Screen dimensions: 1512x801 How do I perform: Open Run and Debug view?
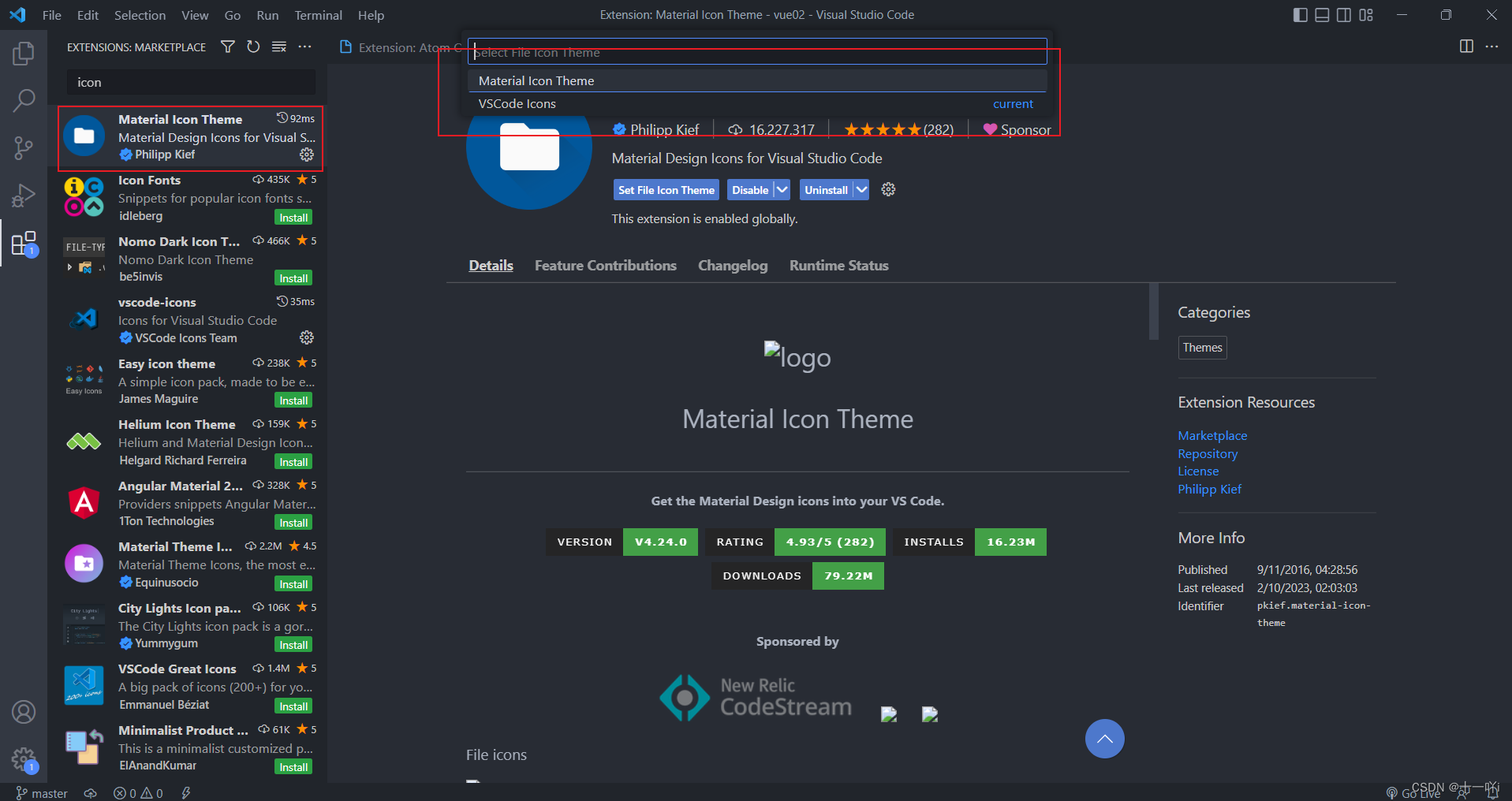(24, 195)
